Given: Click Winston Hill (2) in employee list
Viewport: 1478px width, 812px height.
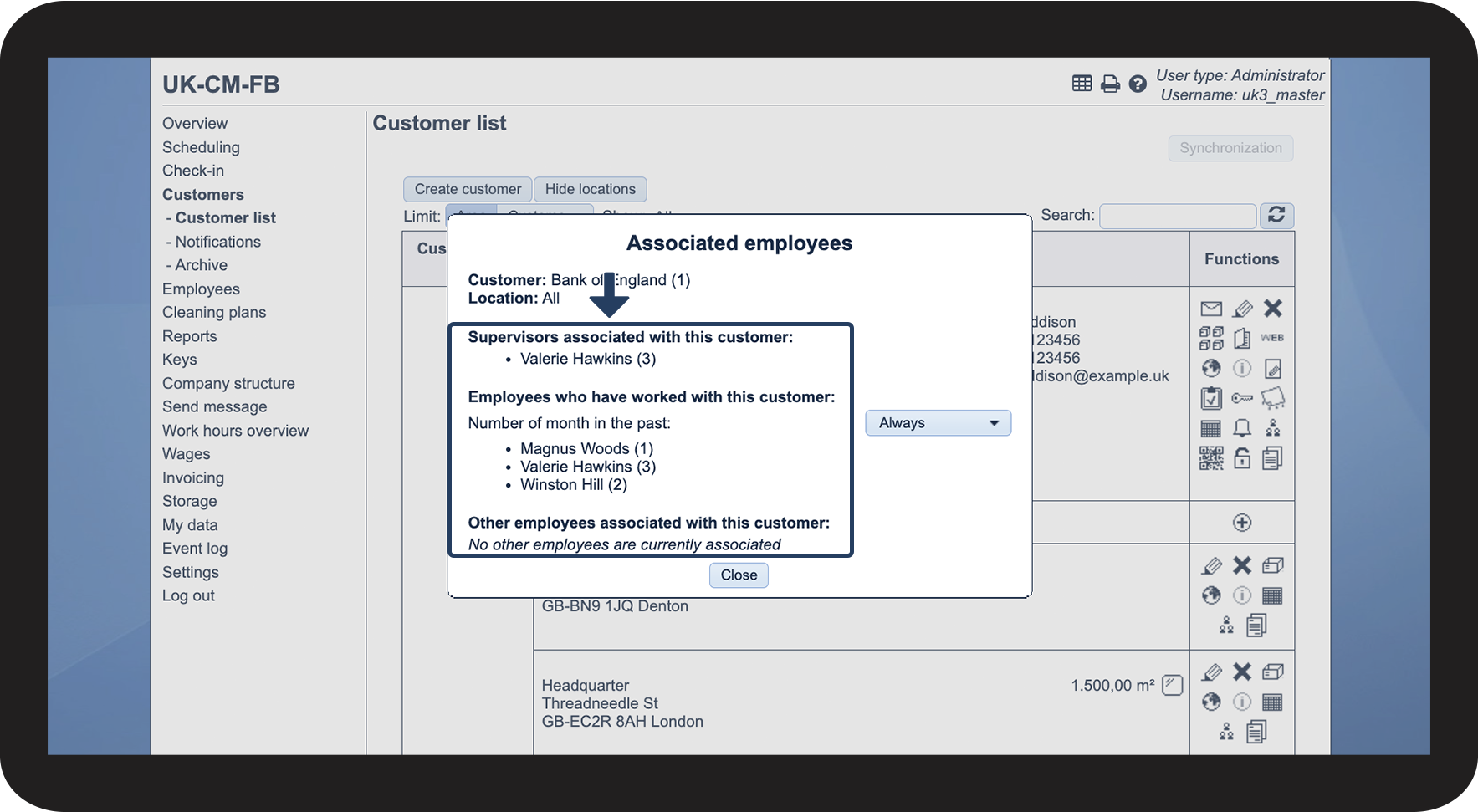Looking at the screenshot, I should (574, 485).
